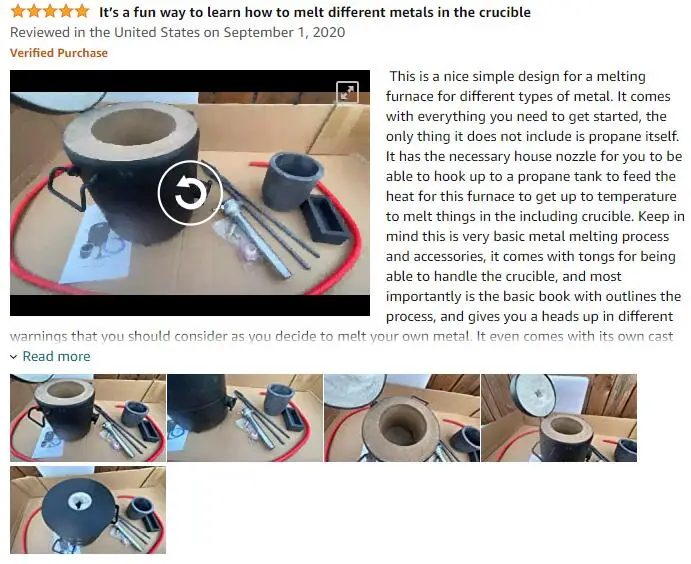Click the bottom black bar of video player

[190, 305]
